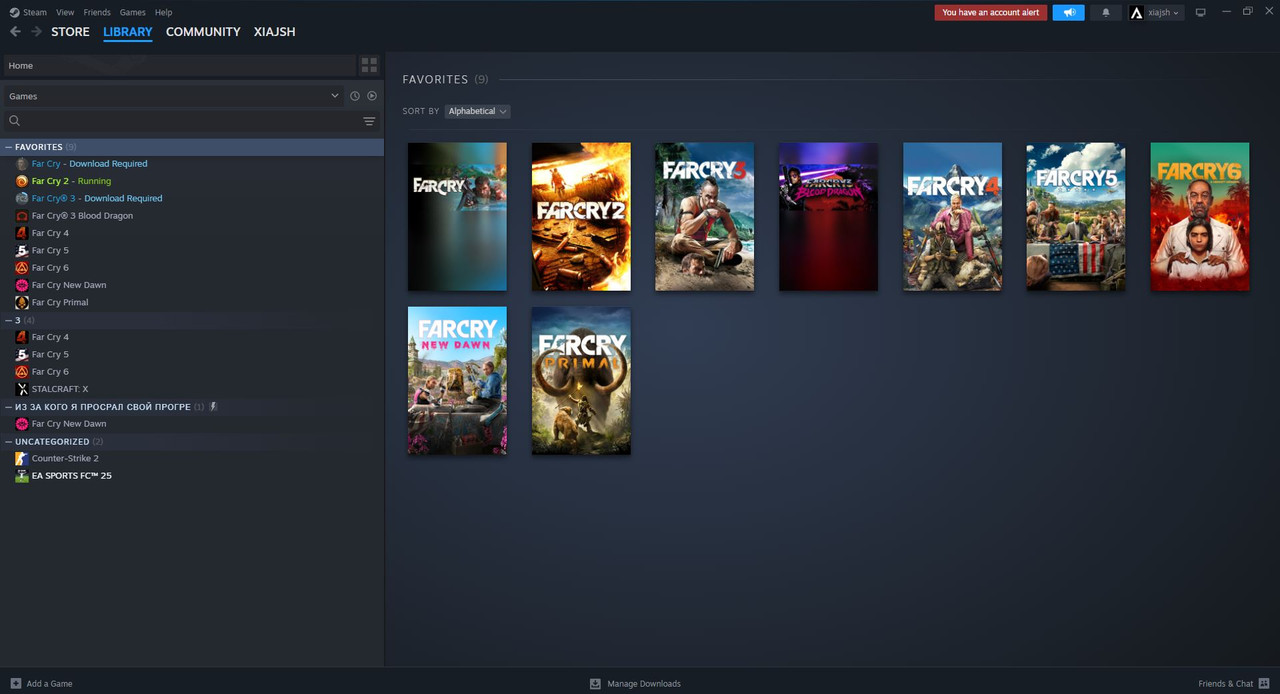Open the Far Cry 5 cover art
This screenshot has height=694, width=1280.
click(x=1076, y=216)
